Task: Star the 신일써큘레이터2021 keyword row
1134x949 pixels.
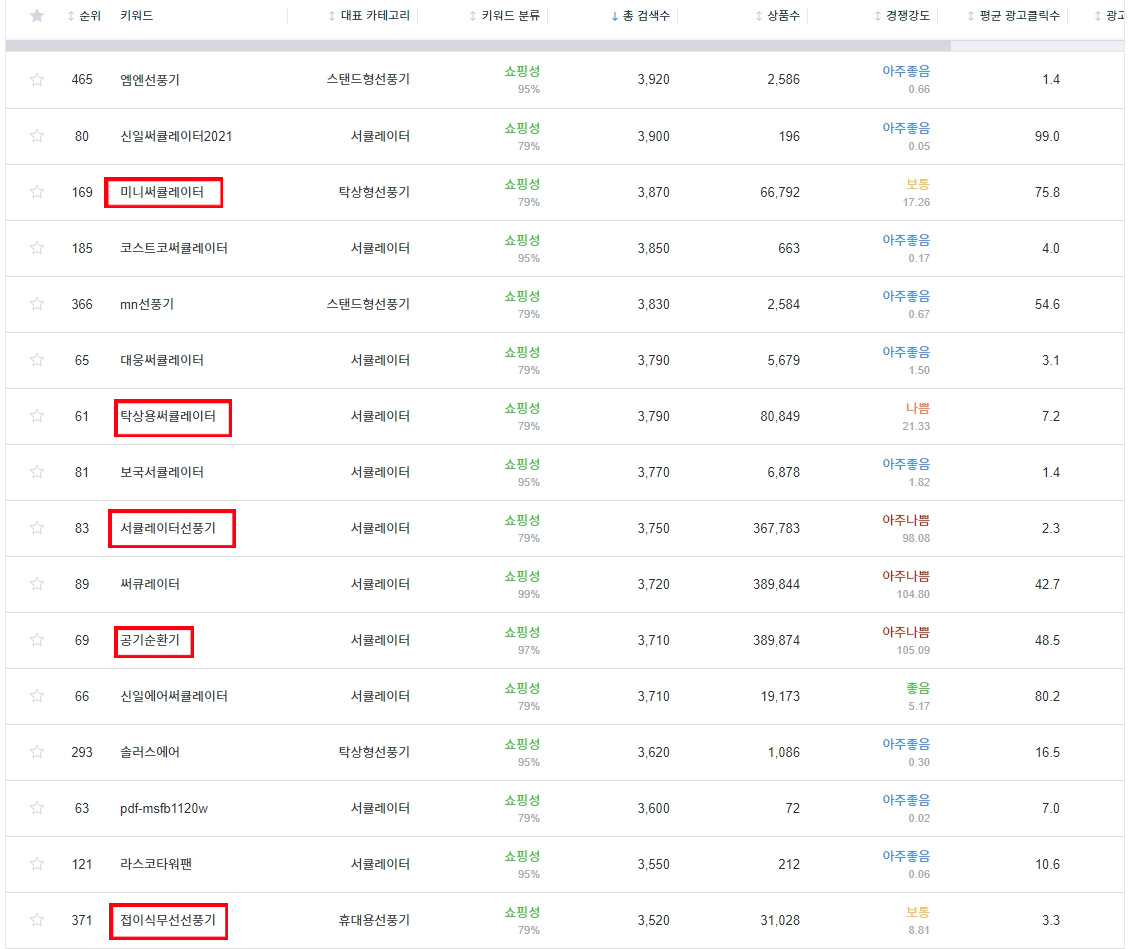Action: click(37, 136)
